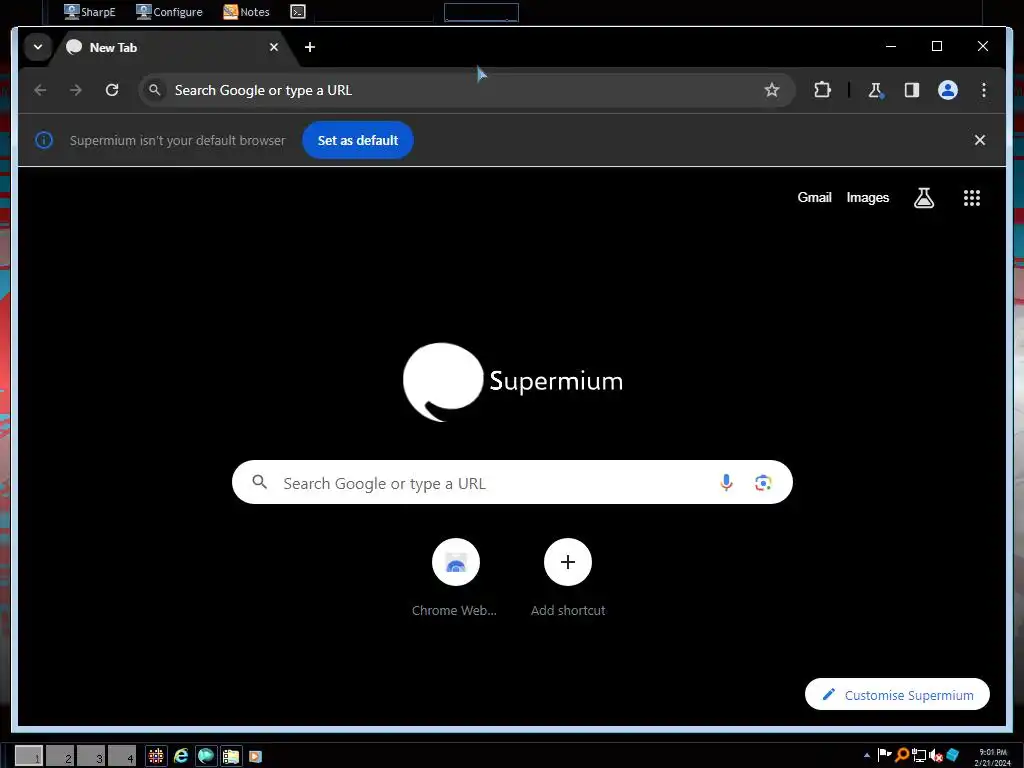Image resolution: width=1024 pixels, height=768 pixels.
Task: Open the tab search dropdown chevron
Action: 38,47
